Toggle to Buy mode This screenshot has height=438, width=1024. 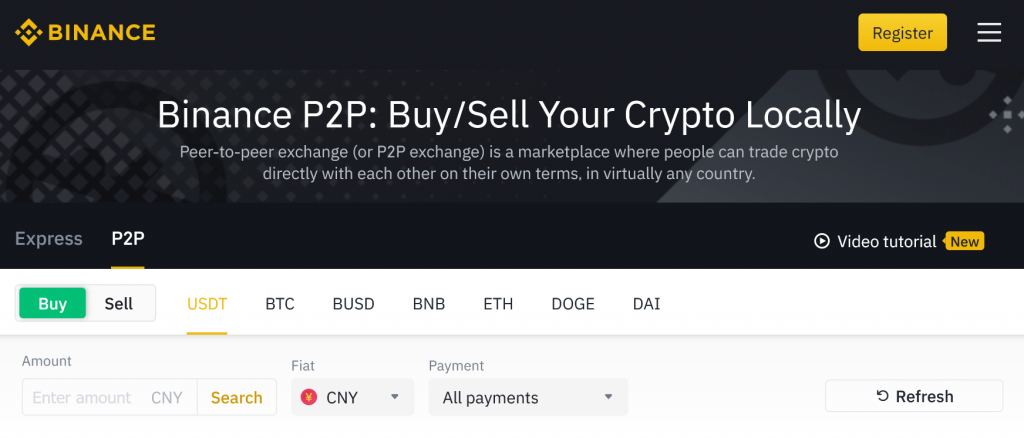pyautogui.click(x=52, y=304)
